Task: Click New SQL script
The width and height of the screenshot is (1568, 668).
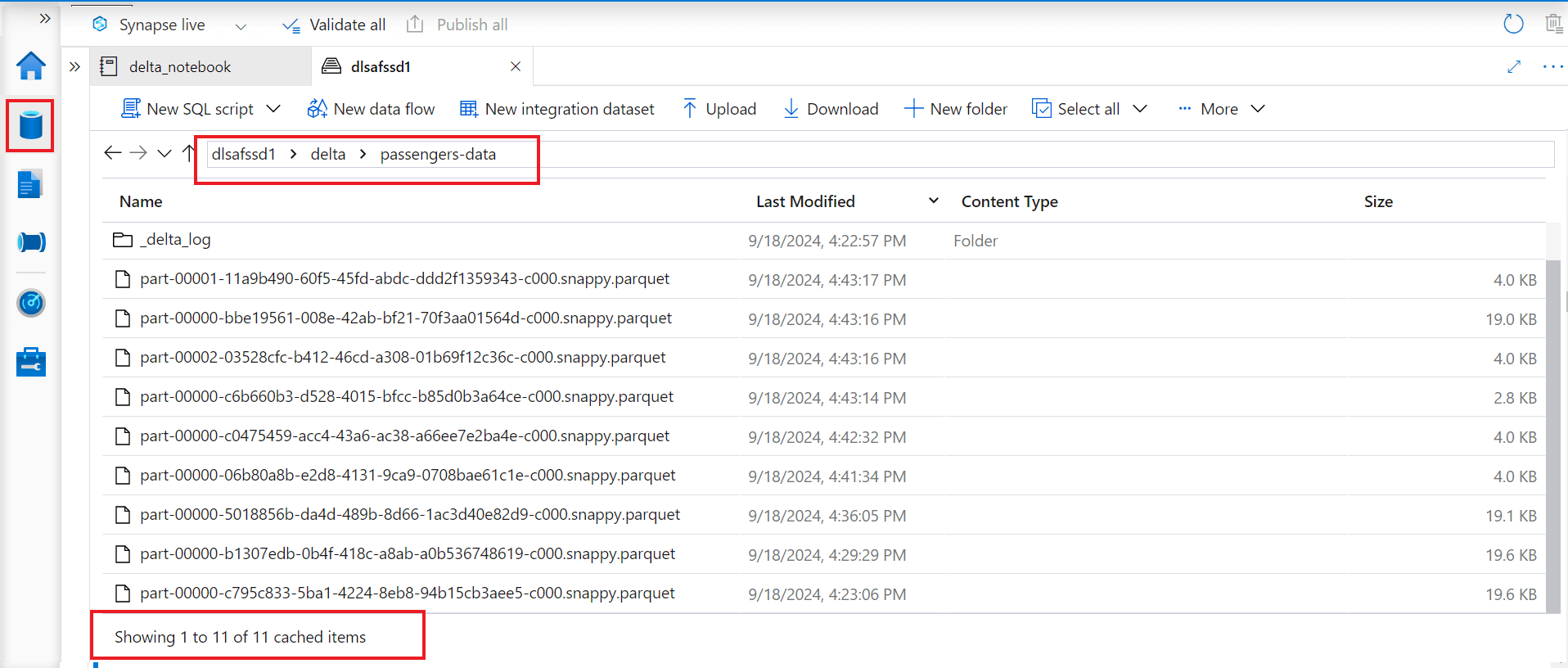Action: pyautogui.click(x=187, y=109)
